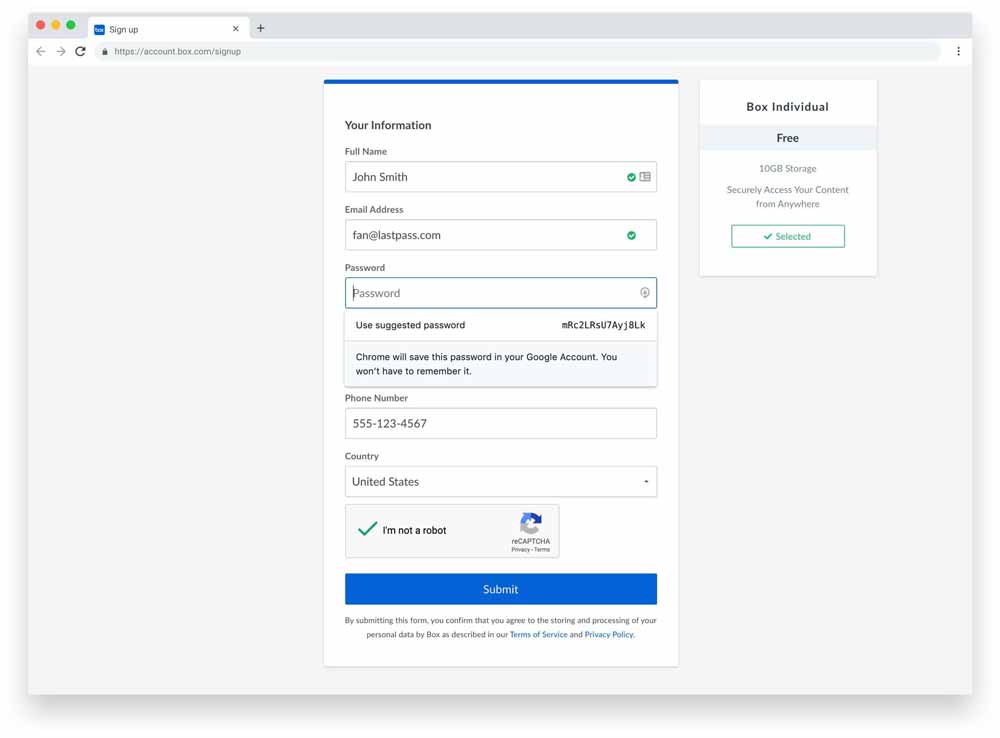
Task: Open a new browser tab
Action: coord(260,27)
